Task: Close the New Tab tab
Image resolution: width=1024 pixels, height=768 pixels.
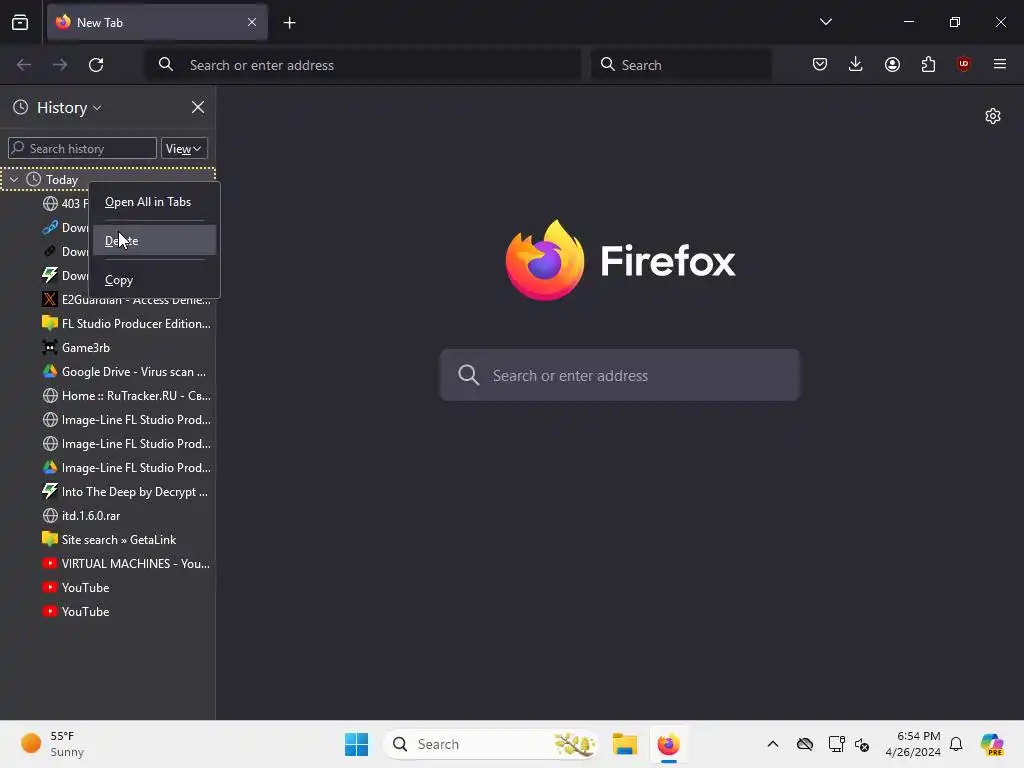Action: coord(251,22)
